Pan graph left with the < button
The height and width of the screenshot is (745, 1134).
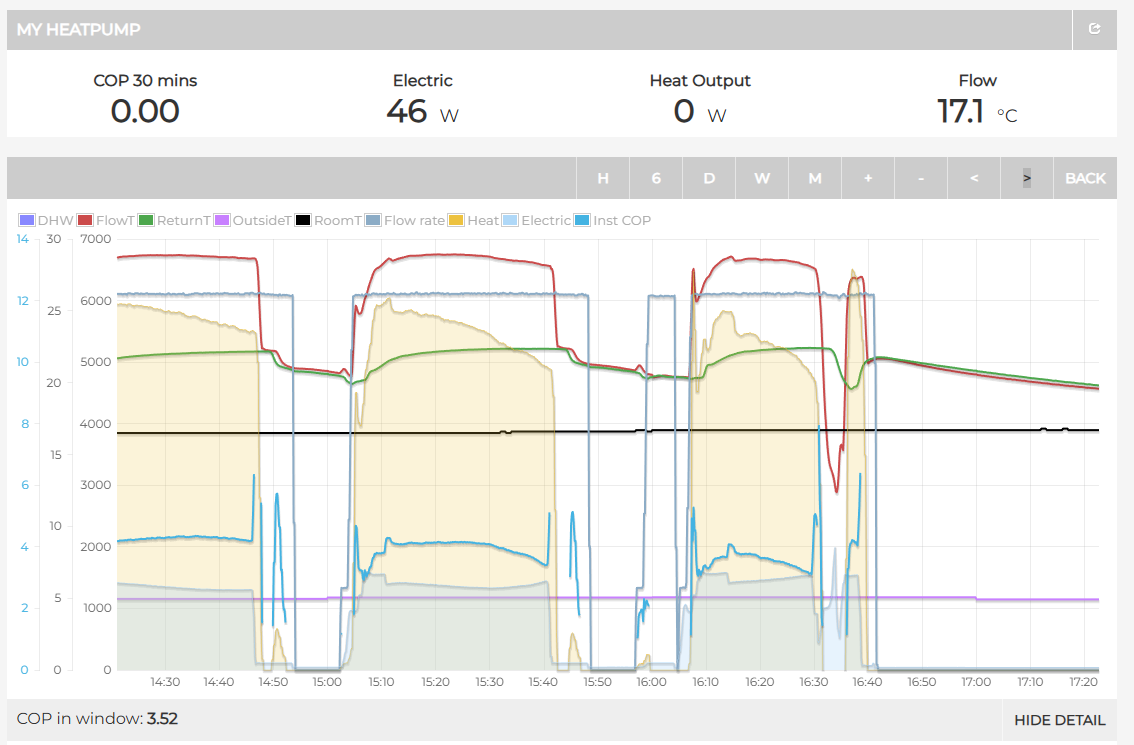[x=974, y=178]
